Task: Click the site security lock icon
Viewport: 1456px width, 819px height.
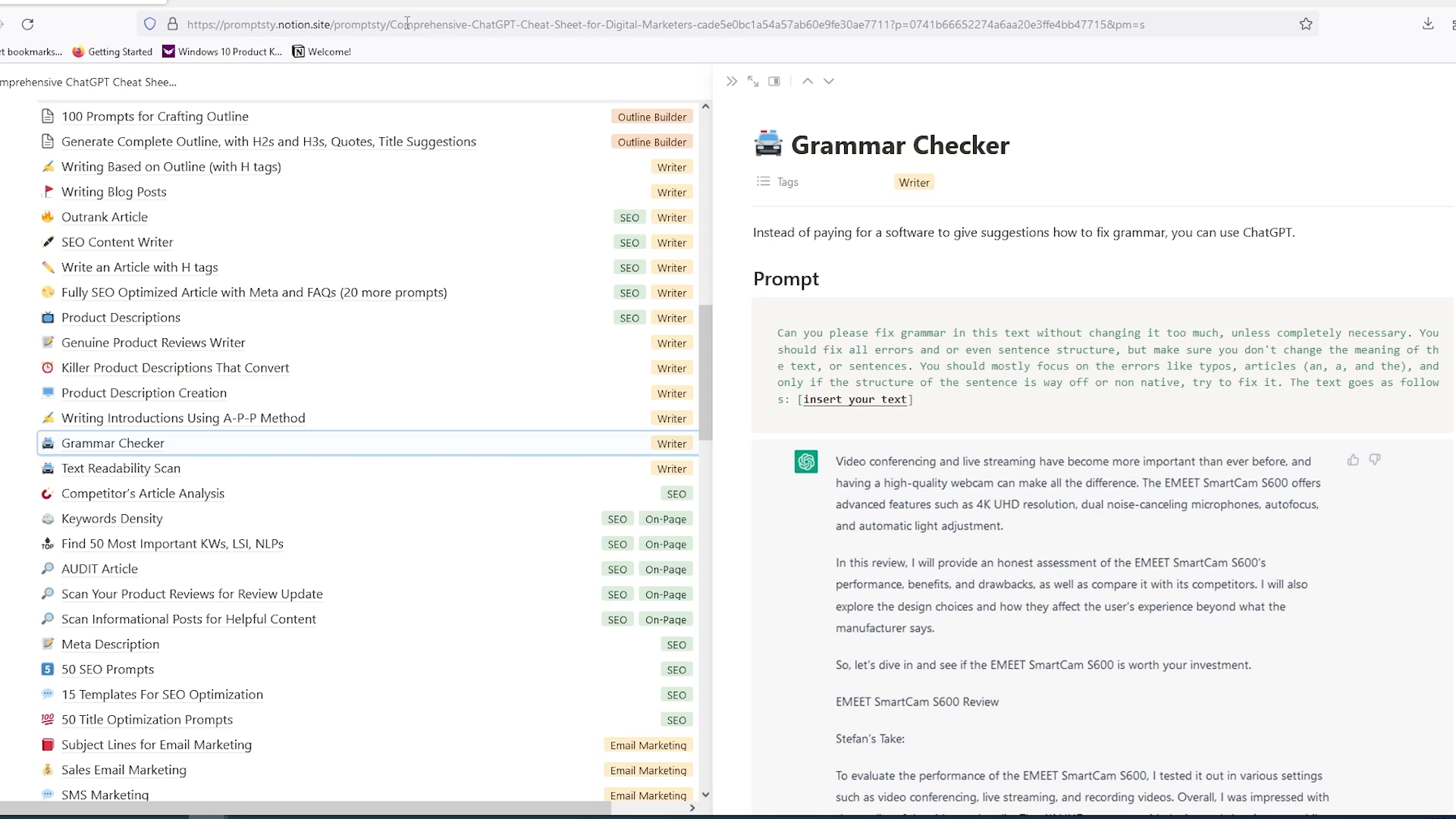Action: 173,24
